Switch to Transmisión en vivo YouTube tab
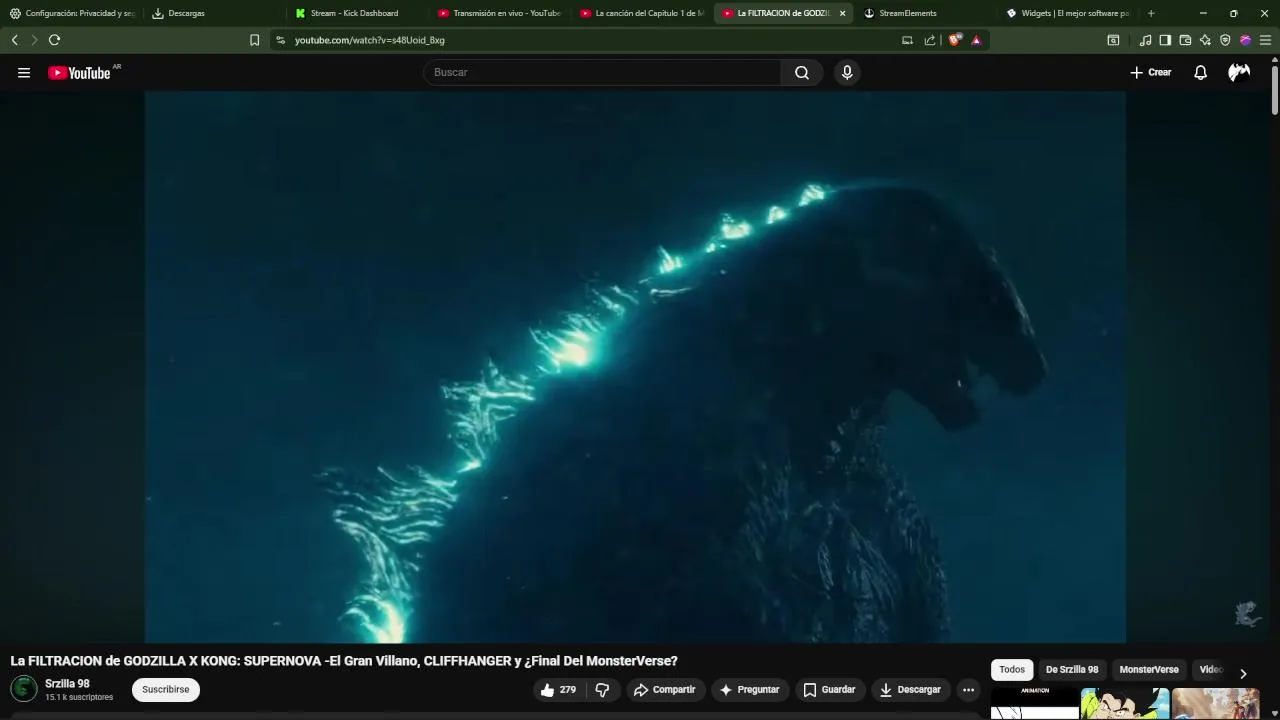This screenshot has width=1280, height=720. click(x=501, y=13)
